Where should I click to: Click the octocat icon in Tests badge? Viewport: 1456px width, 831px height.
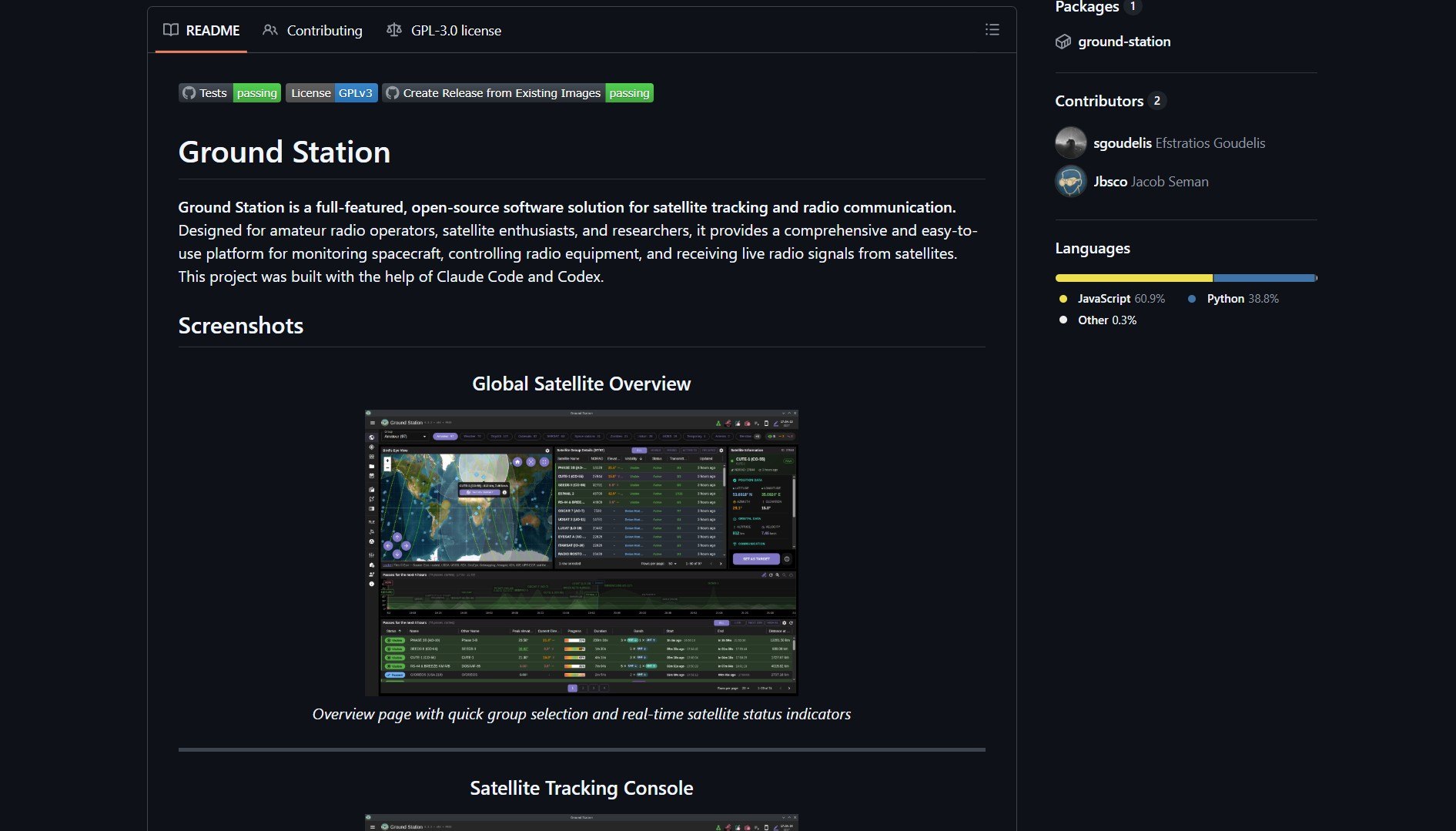[189, 92]
